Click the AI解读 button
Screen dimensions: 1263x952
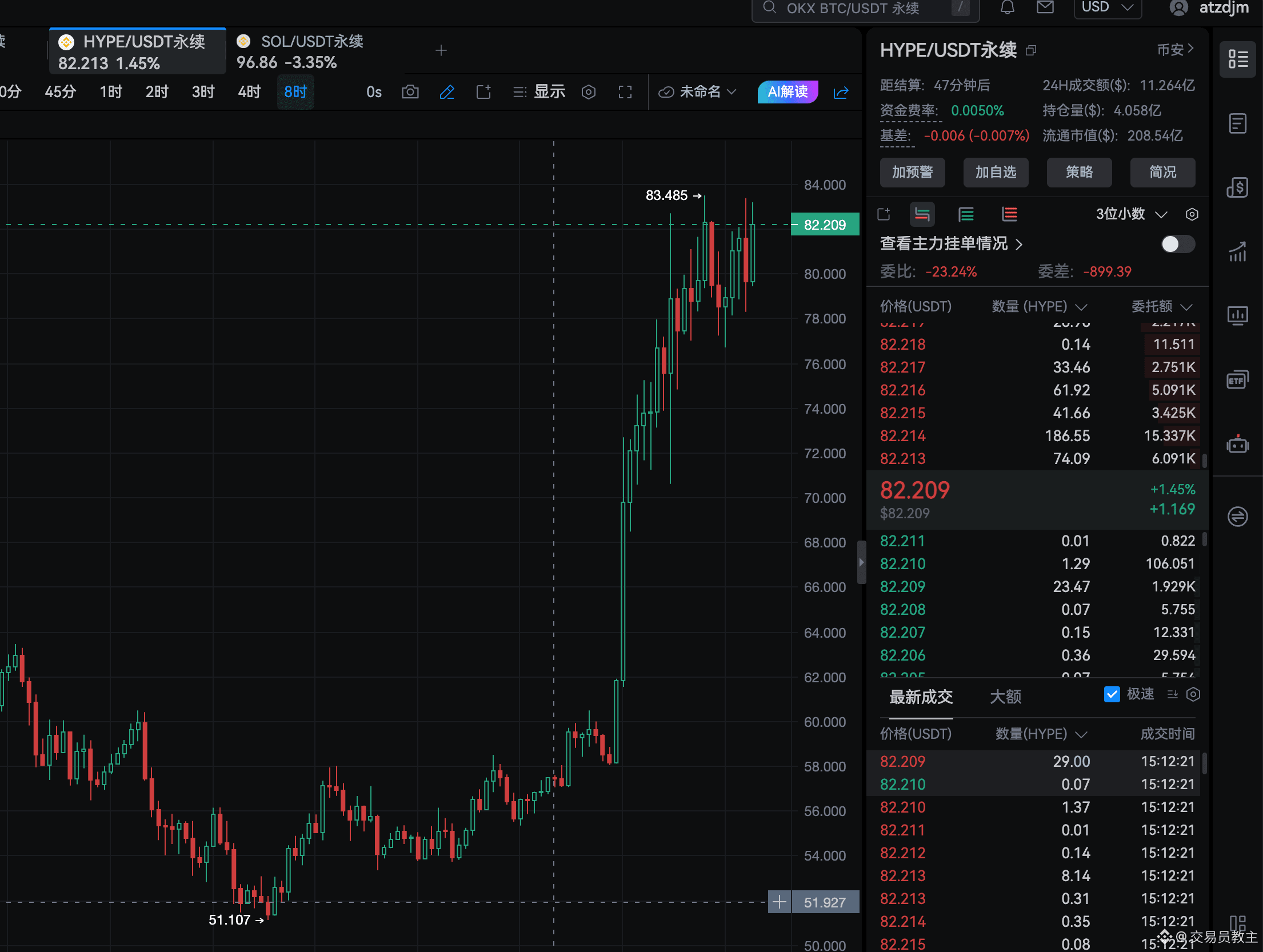(x=788, y=92)
